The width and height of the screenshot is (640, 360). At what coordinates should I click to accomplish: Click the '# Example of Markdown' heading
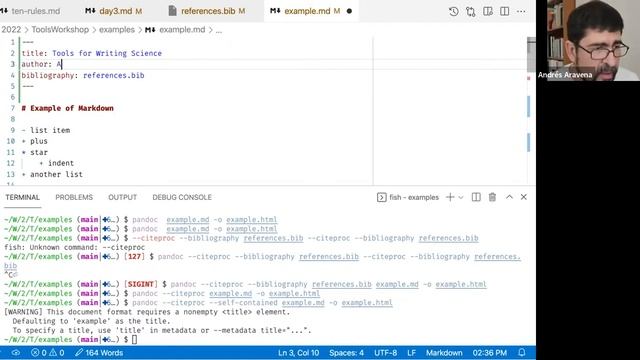[x=67, y=108]
